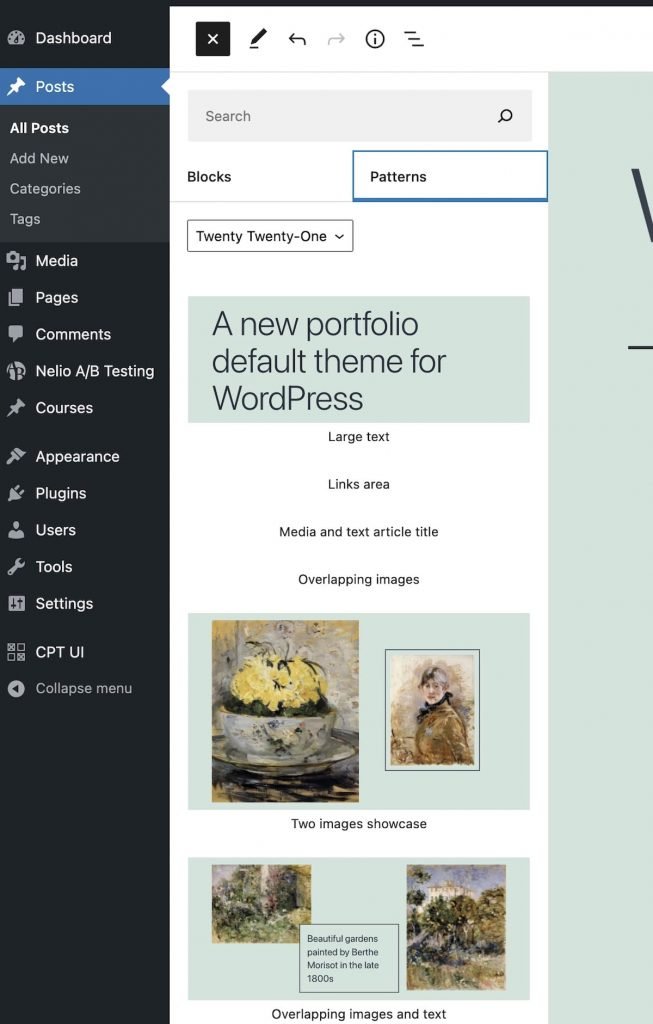Image resolution: width=653 pixels, height=1024 pixels.
Task: Open the Dashboard menu
Action: pyautogui.click(x=85, y=38)
